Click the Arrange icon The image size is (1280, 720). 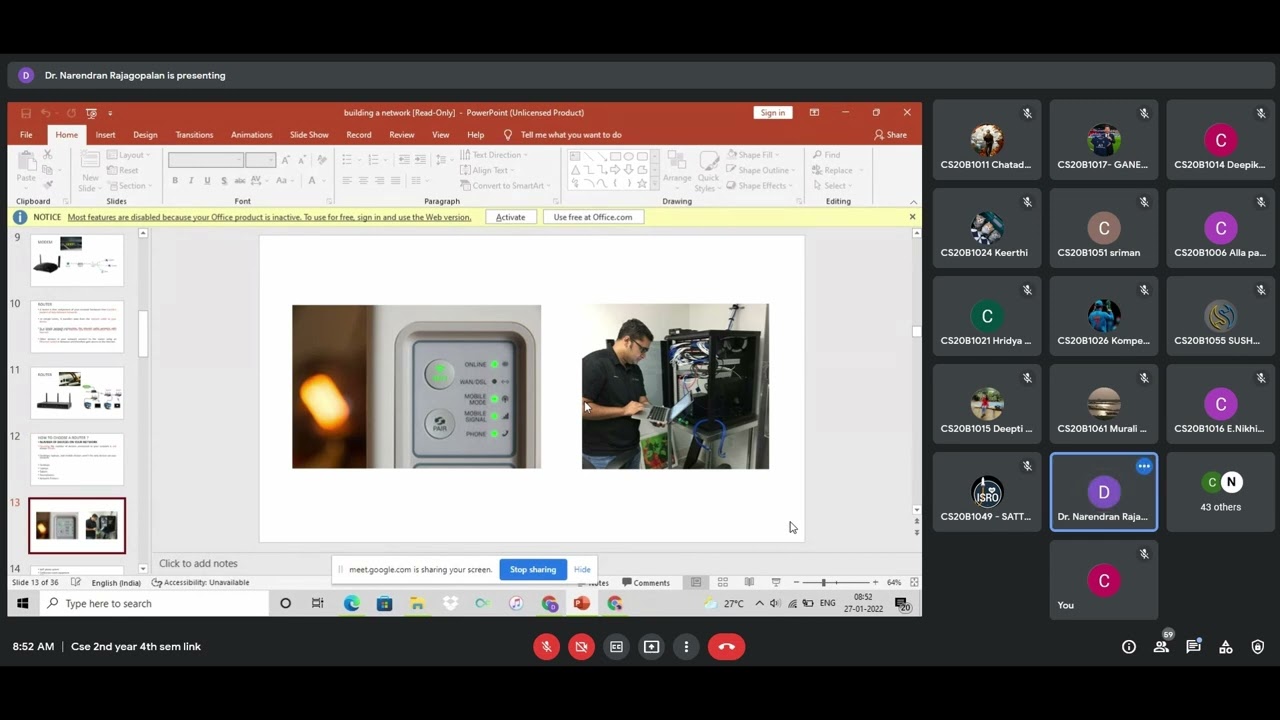tap(677, 168)
